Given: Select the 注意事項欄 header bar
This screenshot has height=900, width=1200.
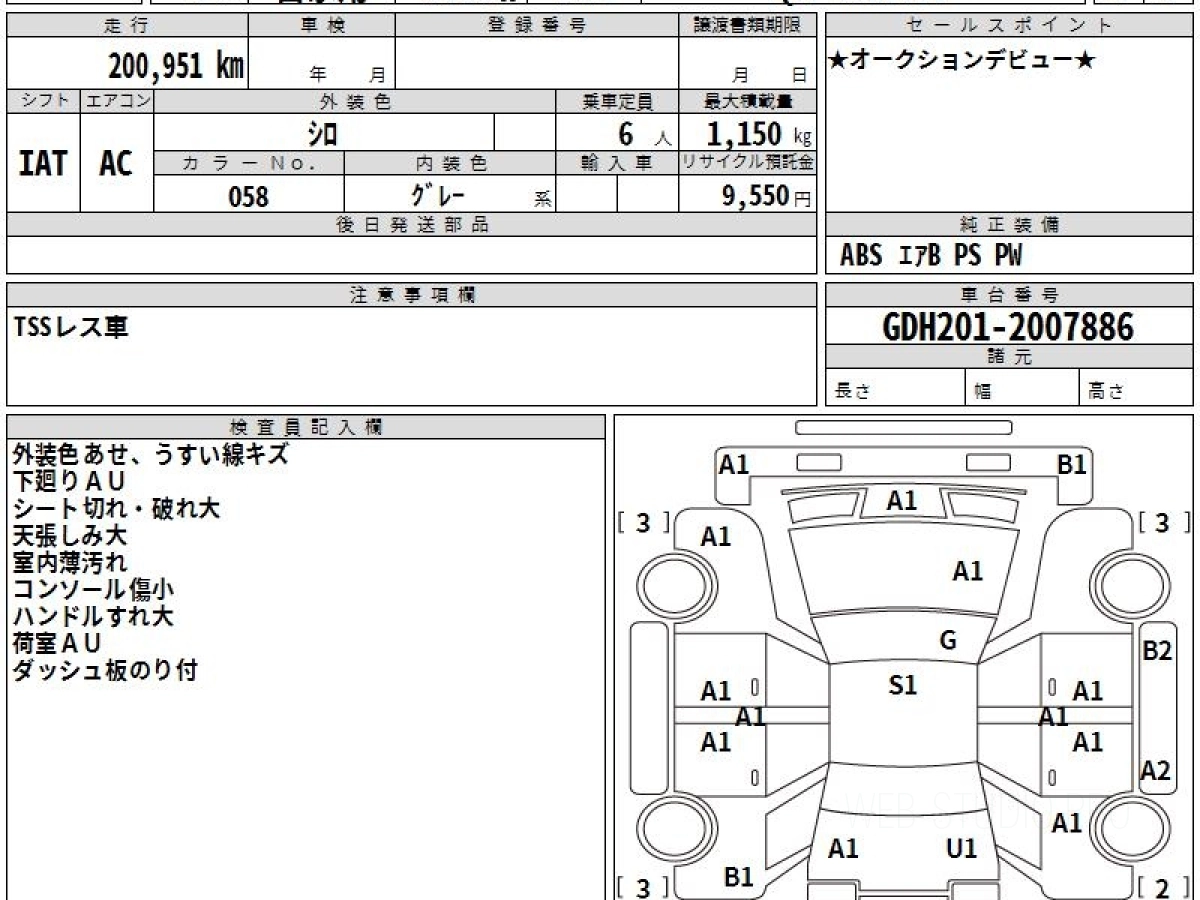Looking at the screenshot, I should [412, 295].
